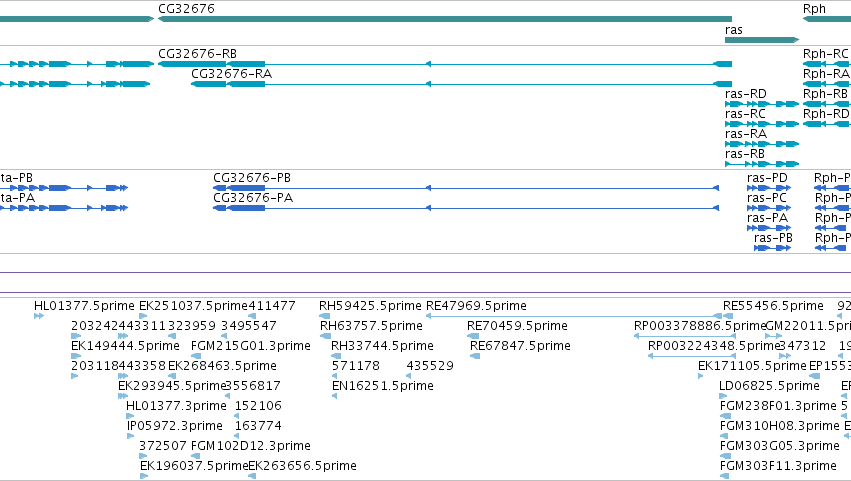Select EST FGM303G05.3prime
The image size is (851, 481).
coord(779,446)
